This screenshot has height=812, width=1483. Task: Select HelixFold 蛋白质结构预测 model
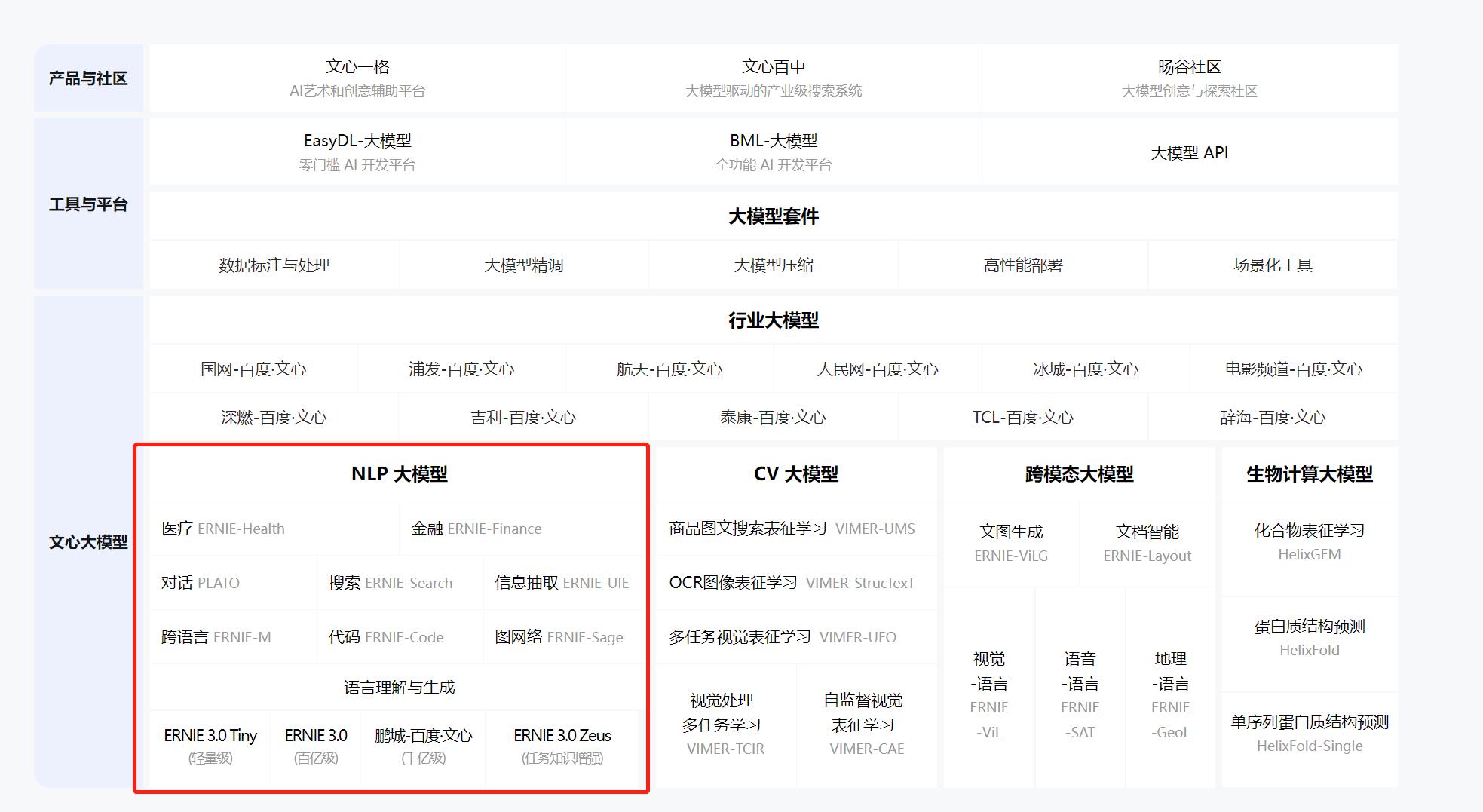click(x=1309, y=637)
